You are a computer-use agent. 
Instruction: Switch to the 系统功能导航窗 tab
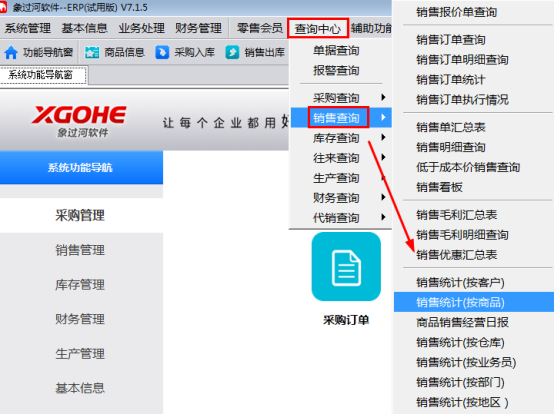tap(43, 75)
